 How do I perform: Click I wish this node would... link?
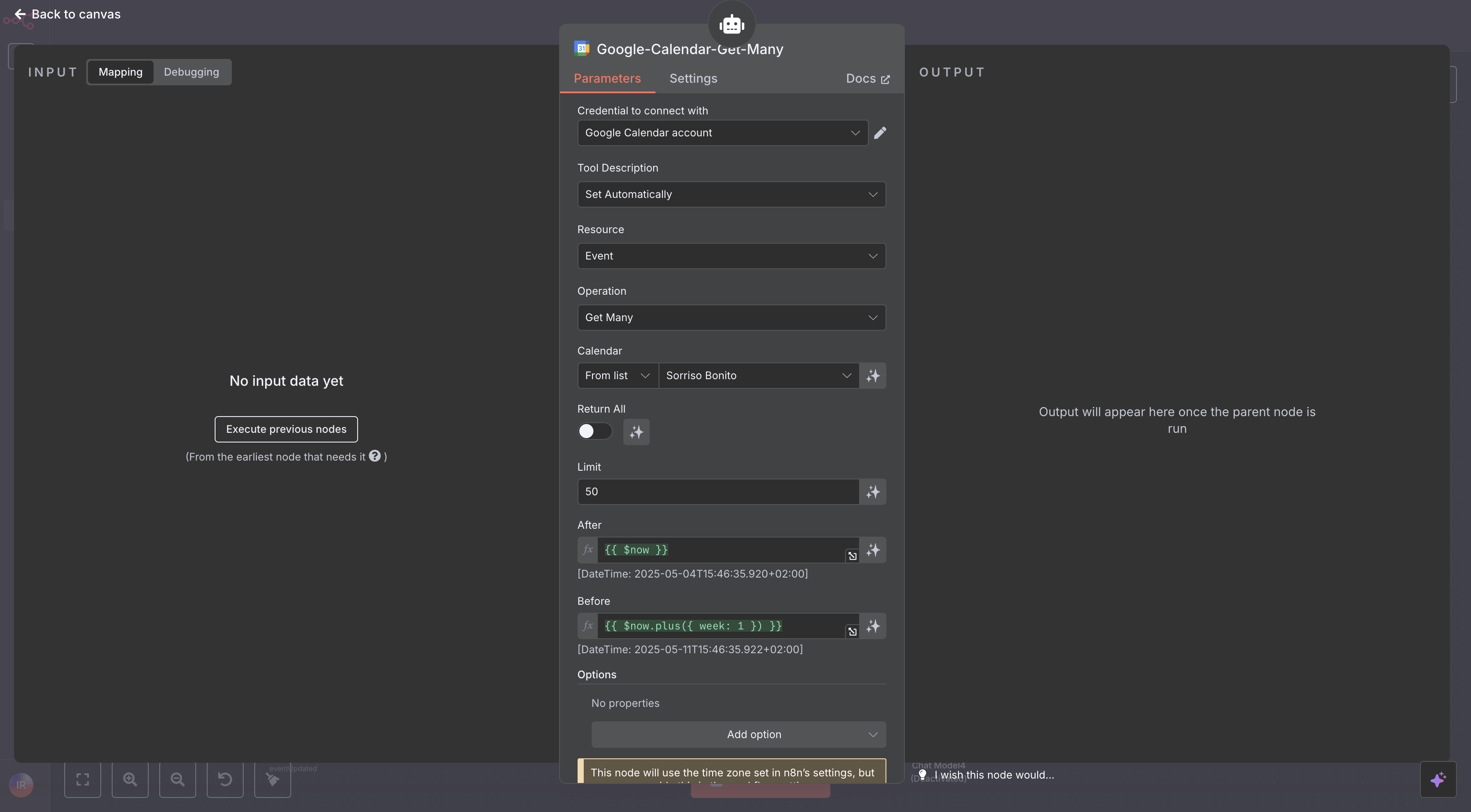[994, 775]
